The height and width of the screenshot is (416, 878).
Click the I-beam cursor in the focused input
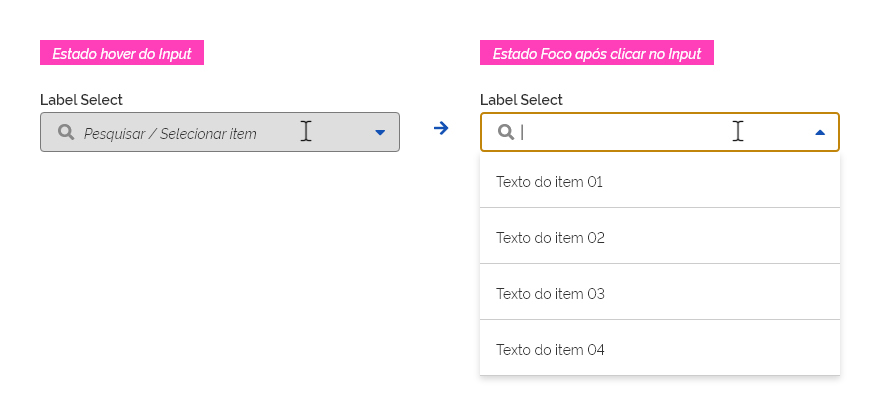(738, 131)
